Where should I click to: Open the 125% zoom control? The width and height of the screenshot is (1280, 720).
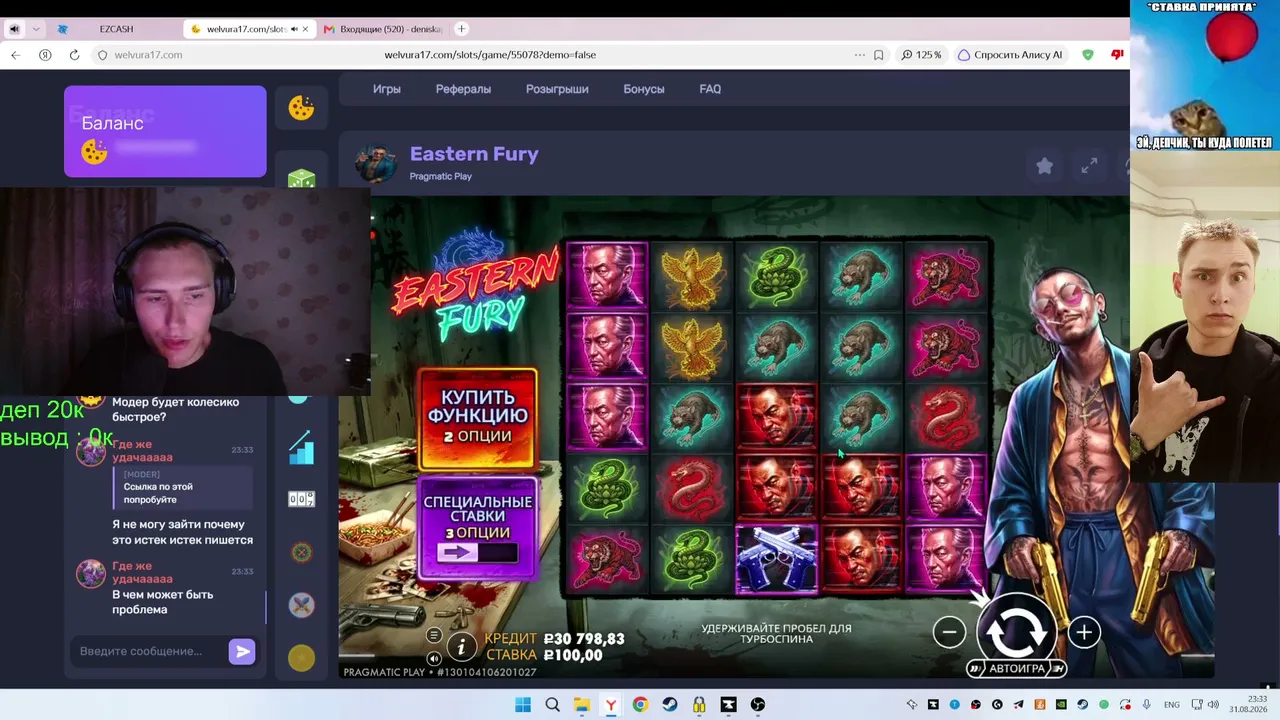[921, 55]
